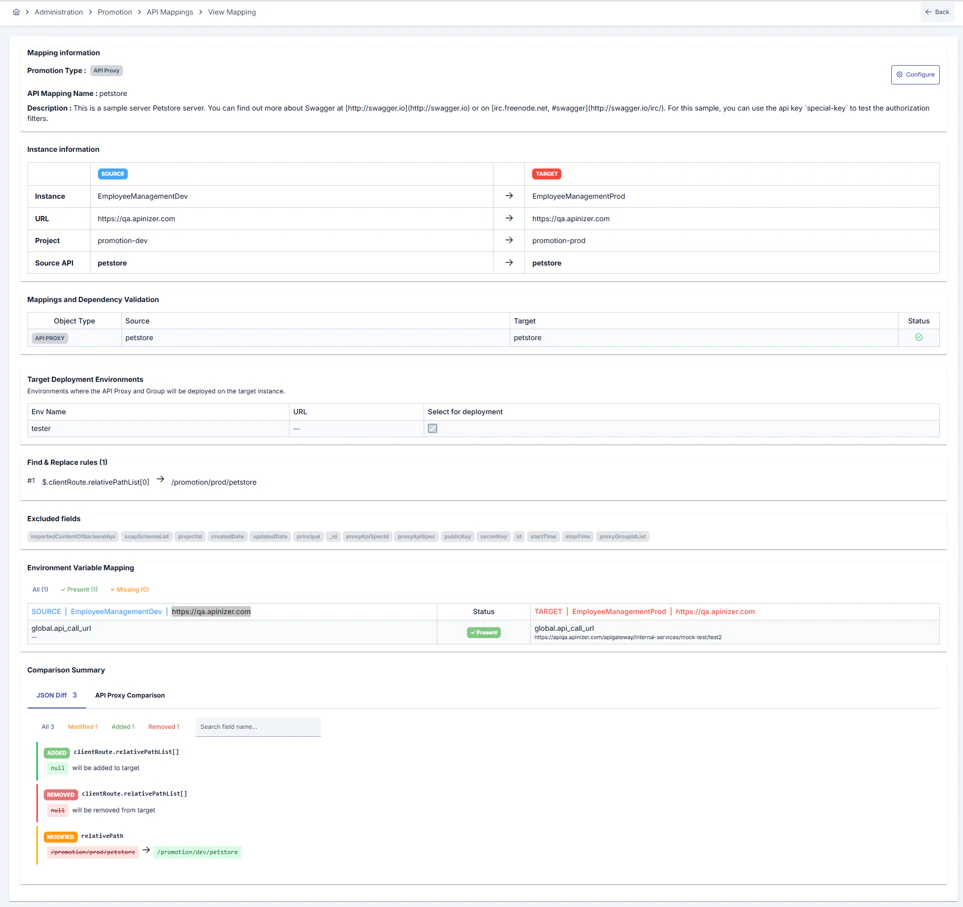Click /promotion/prod/petstore replacement value
963x907 pixels.
pyautogui.click(x=214, y=482)
